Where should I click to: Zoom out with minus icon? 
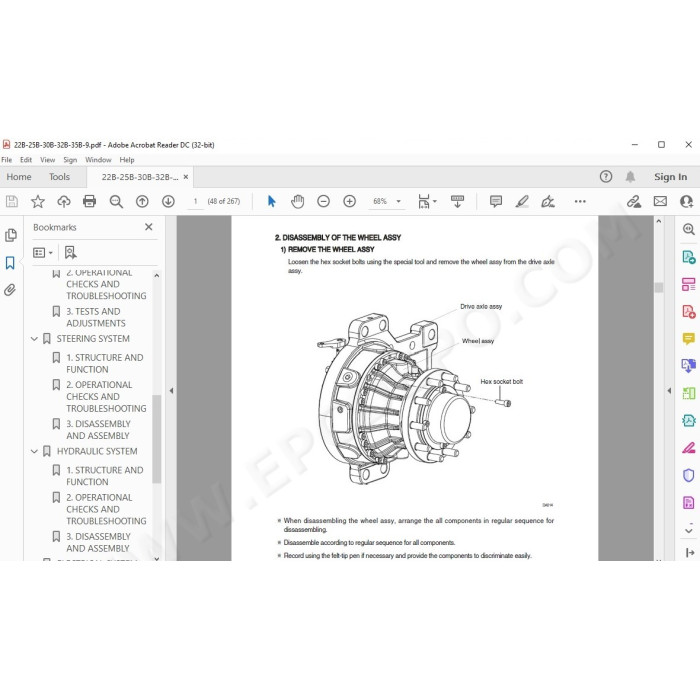(323, 201)
